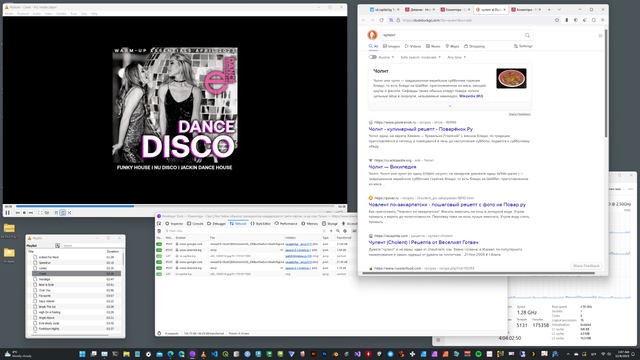The height and width of the screenshot is (360, 640).
Task: Open VLC extended settings button
Action: (x=47, y=213)
